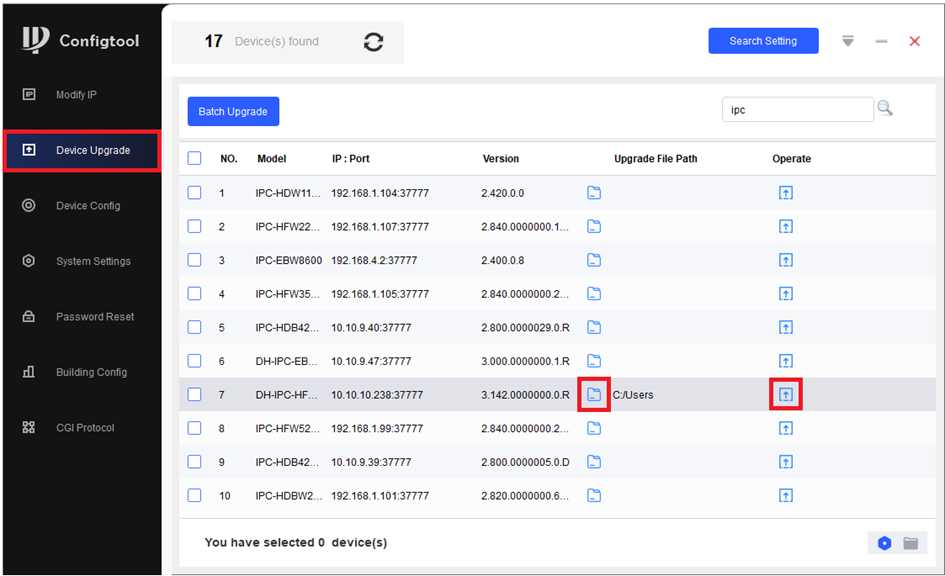The height and width of the screenshot is (576, 945).
Task: Click the refresh devices icon
Action: point(373,42)
